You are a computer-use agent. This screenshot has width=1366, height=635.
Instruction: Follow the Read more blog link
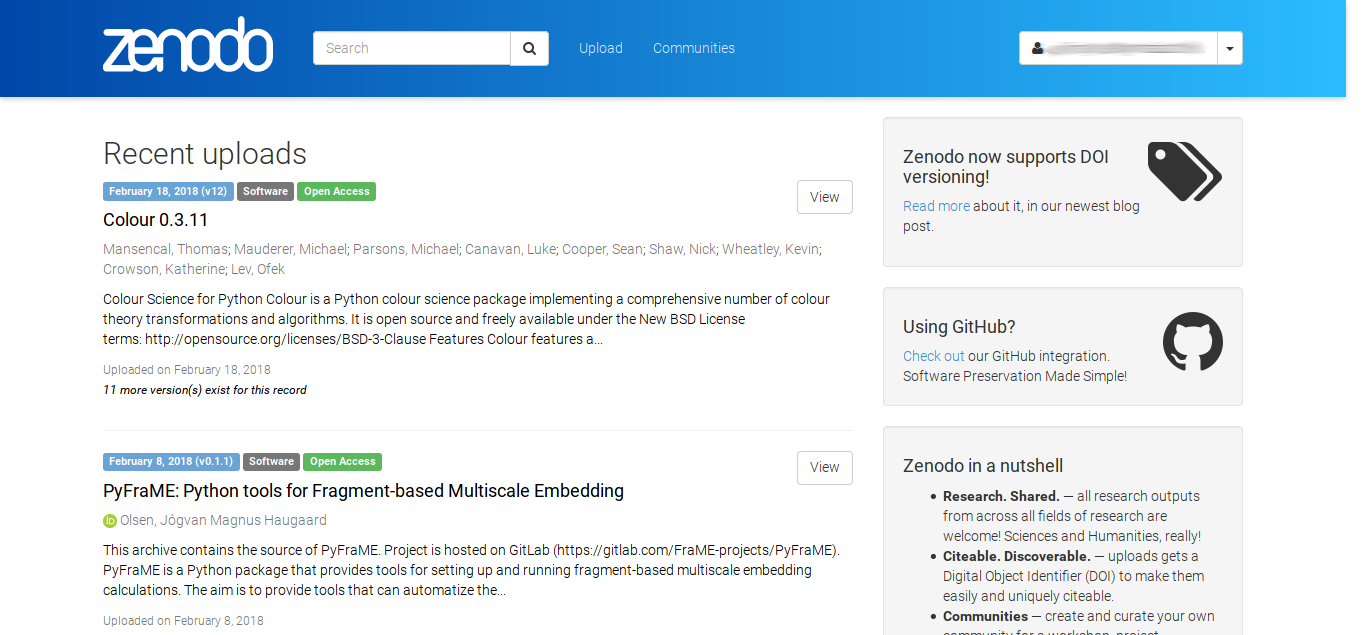coord(936,206)
